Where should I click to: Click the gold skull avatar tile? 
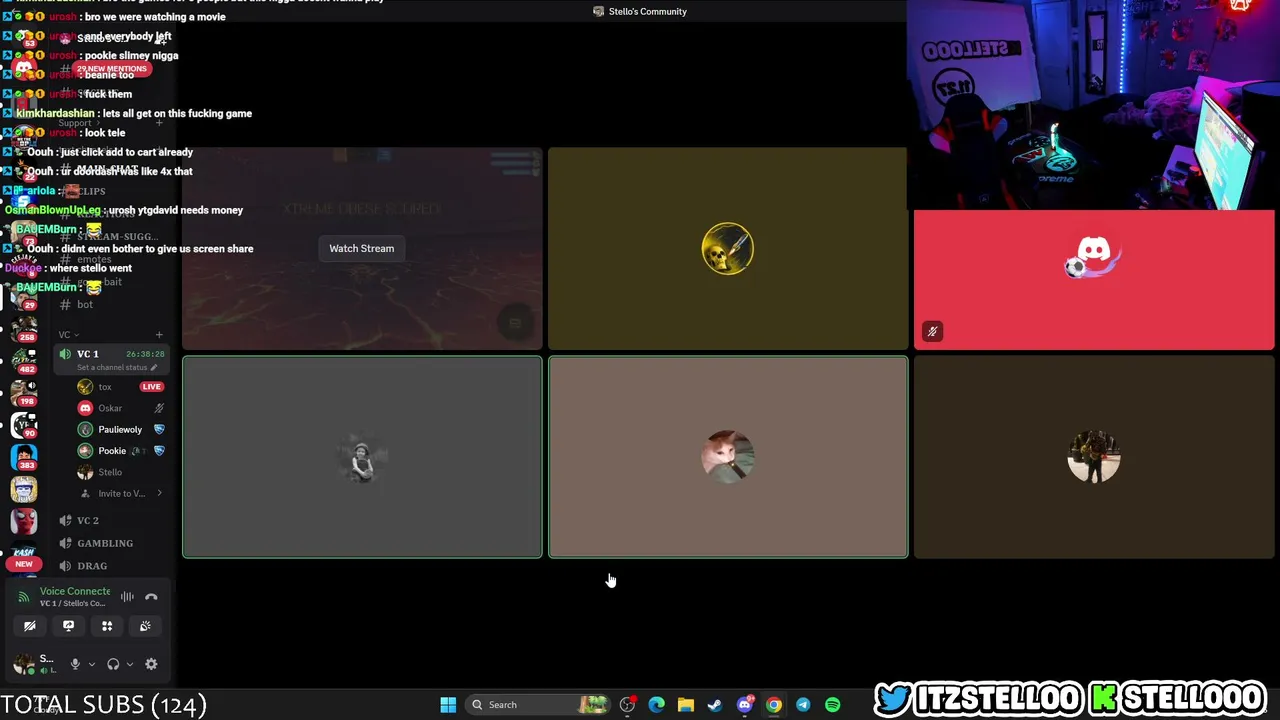pyautogui.click(x=728, y=248)
